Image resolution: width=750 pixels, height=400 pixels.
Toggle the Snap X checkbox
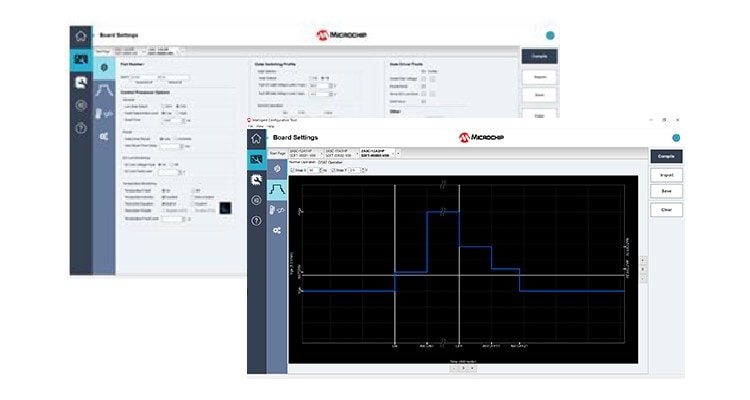pyautogui.click(x=293, y=170)
